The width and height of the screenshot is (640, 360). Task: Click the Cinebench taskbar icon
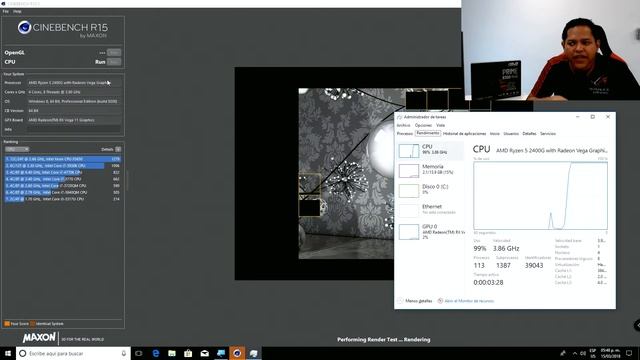[237, 353]
